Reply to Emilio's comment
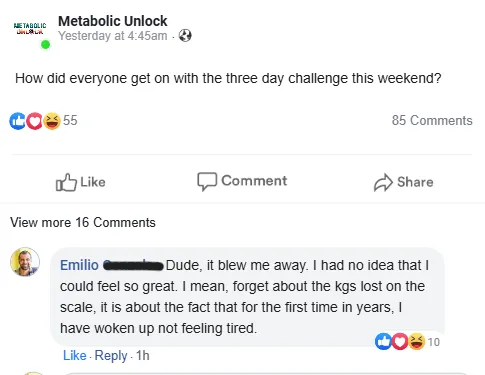Viewport: 485px width, 375px height. point(111,356)
